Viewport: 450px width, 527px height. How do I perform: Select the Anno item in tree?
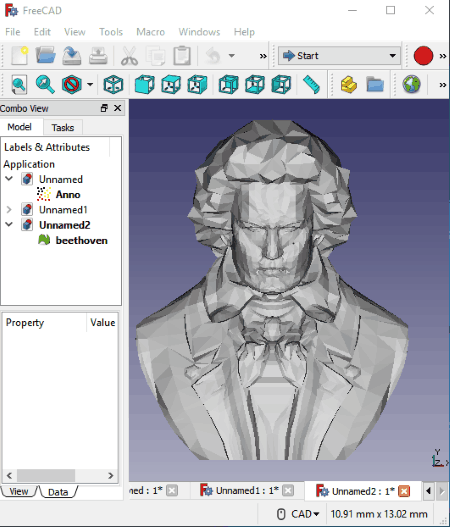point(68,195)
